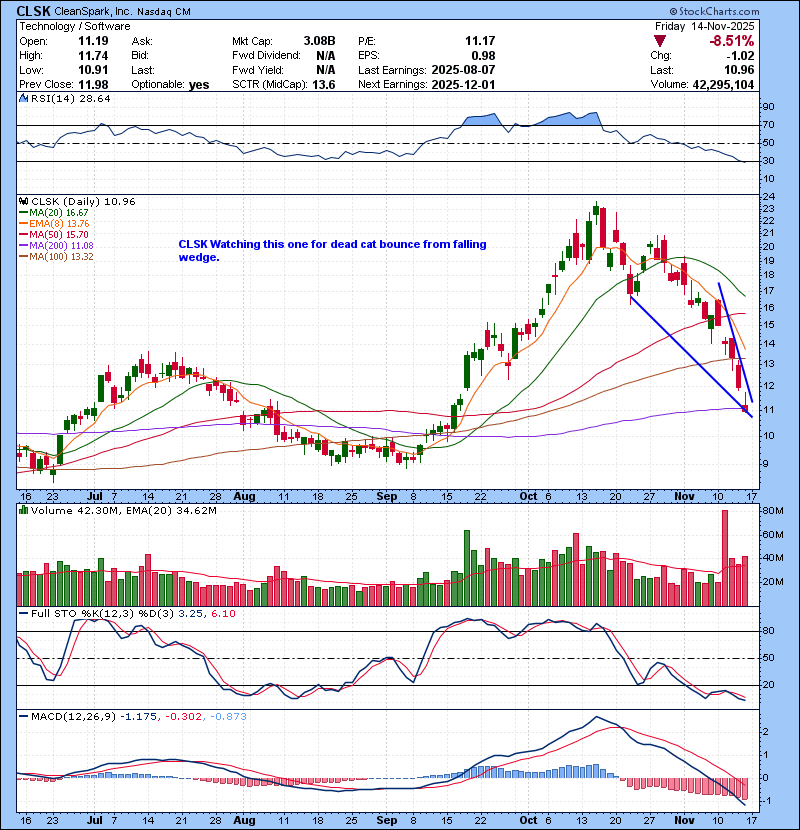Click the Open value 11.19
800x830 pixels.
[x=93, y=41]
